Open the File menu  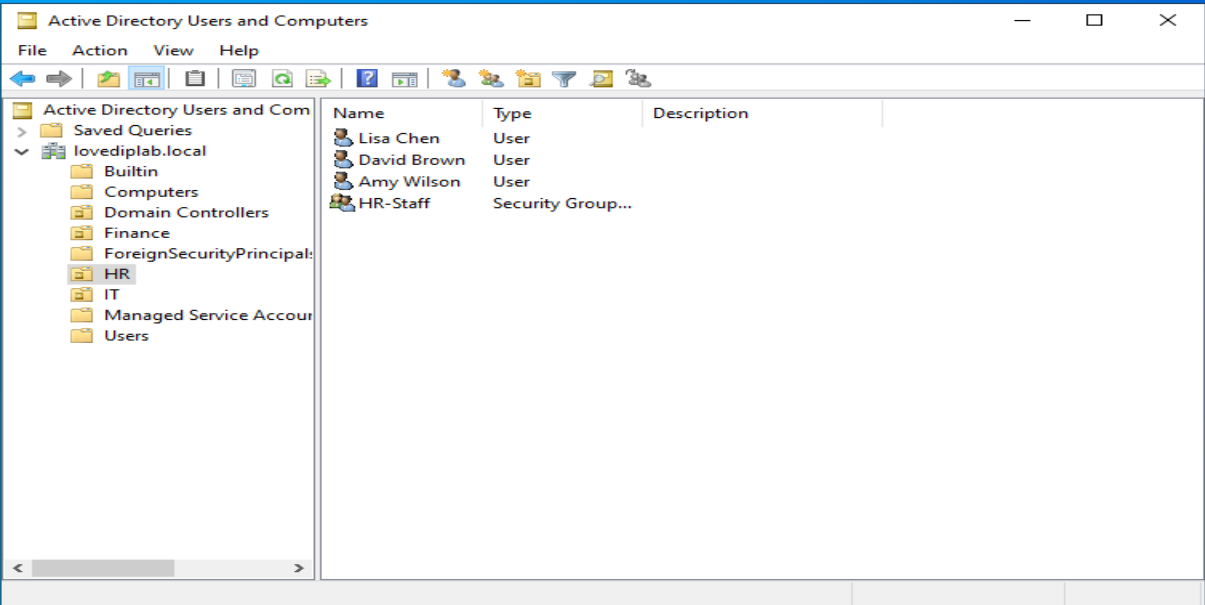pyautogui.click(x=32, y=50)
